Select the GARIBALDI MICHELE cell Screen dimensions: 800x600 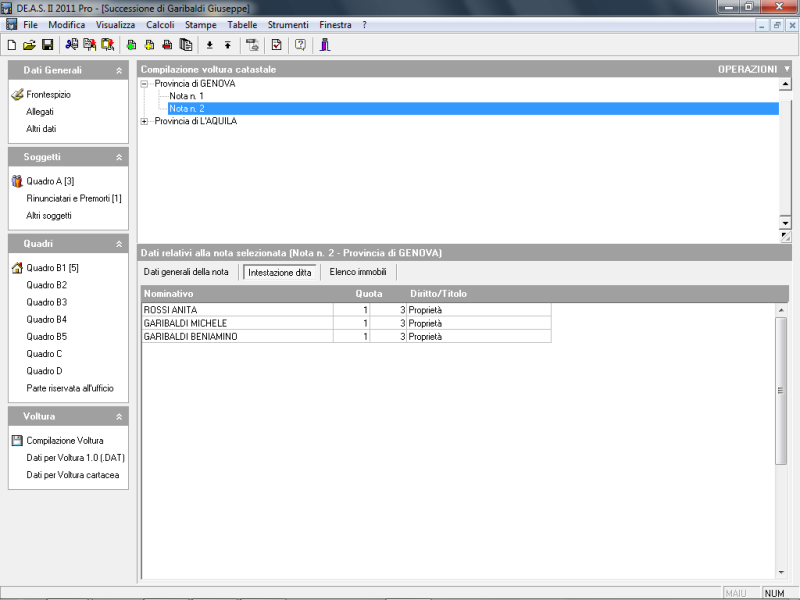[x=237, y=323]
